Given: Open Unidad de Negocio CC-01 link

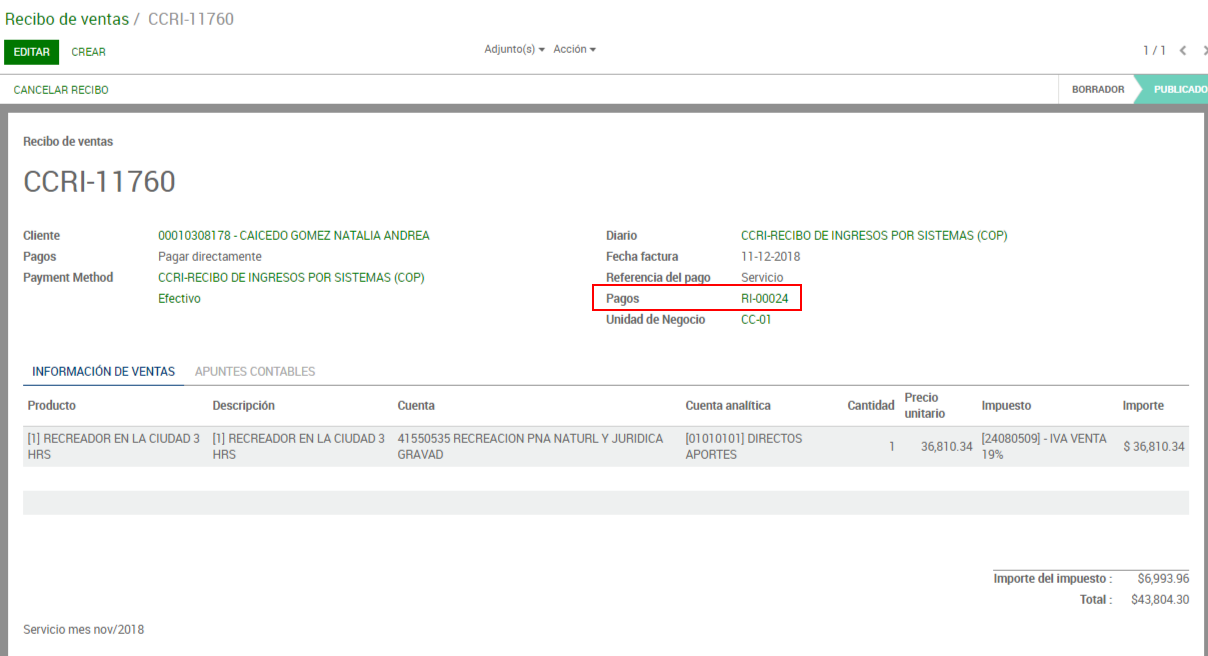Looking at the screenshot, I should pyautogui.click(x=756, y=320).
